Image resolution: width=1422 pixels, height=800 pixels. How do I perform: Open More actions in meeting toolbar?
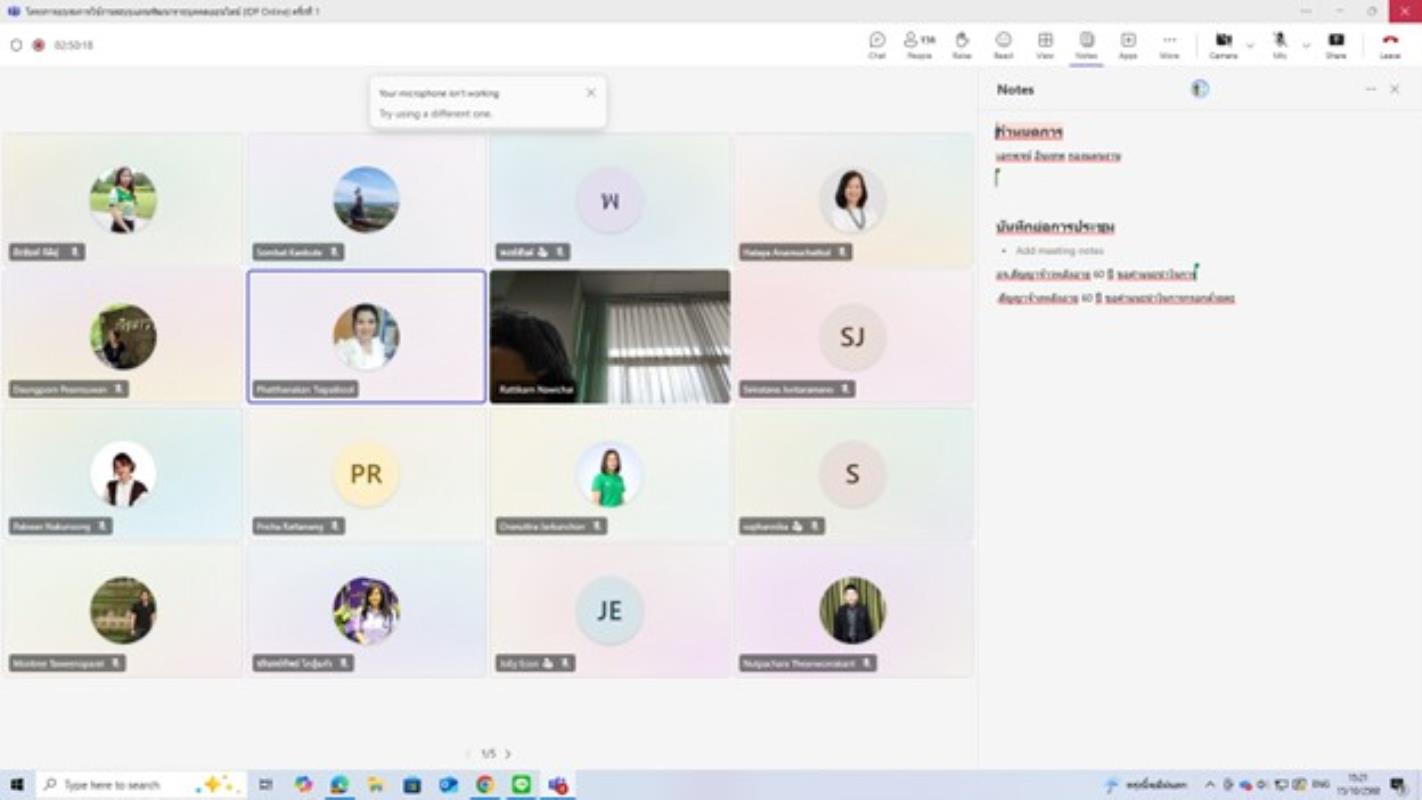(1169, 44)
